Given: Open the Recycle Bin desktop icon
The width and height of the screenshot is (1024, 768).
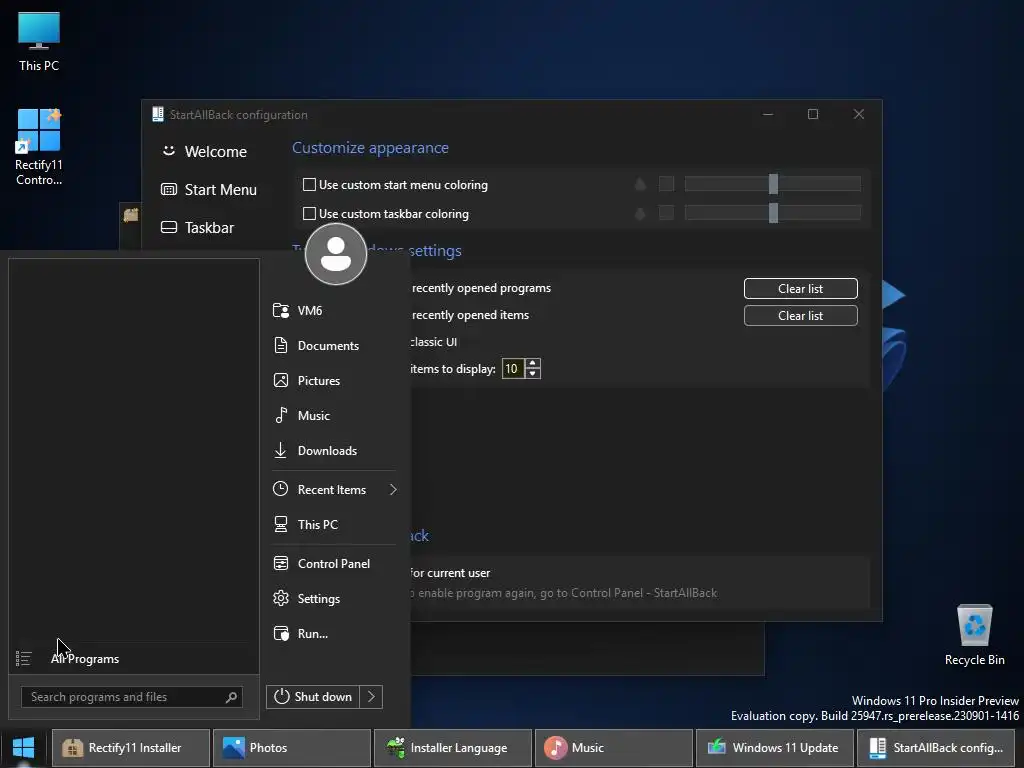Looking at the screenshot, I should tap(974, 635).
